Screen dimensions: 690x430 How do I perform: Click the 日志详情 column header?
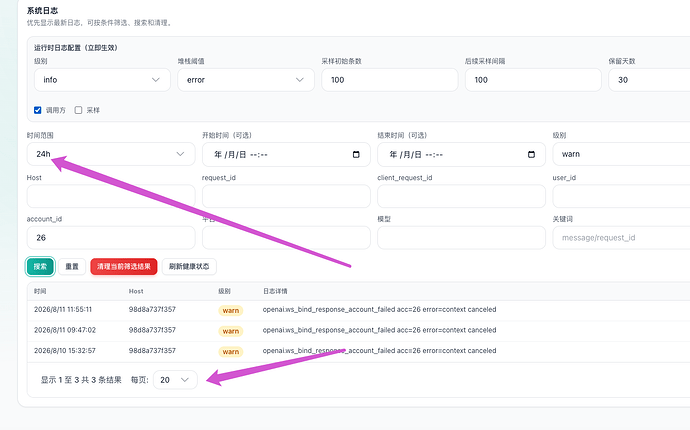pos(275,291)
